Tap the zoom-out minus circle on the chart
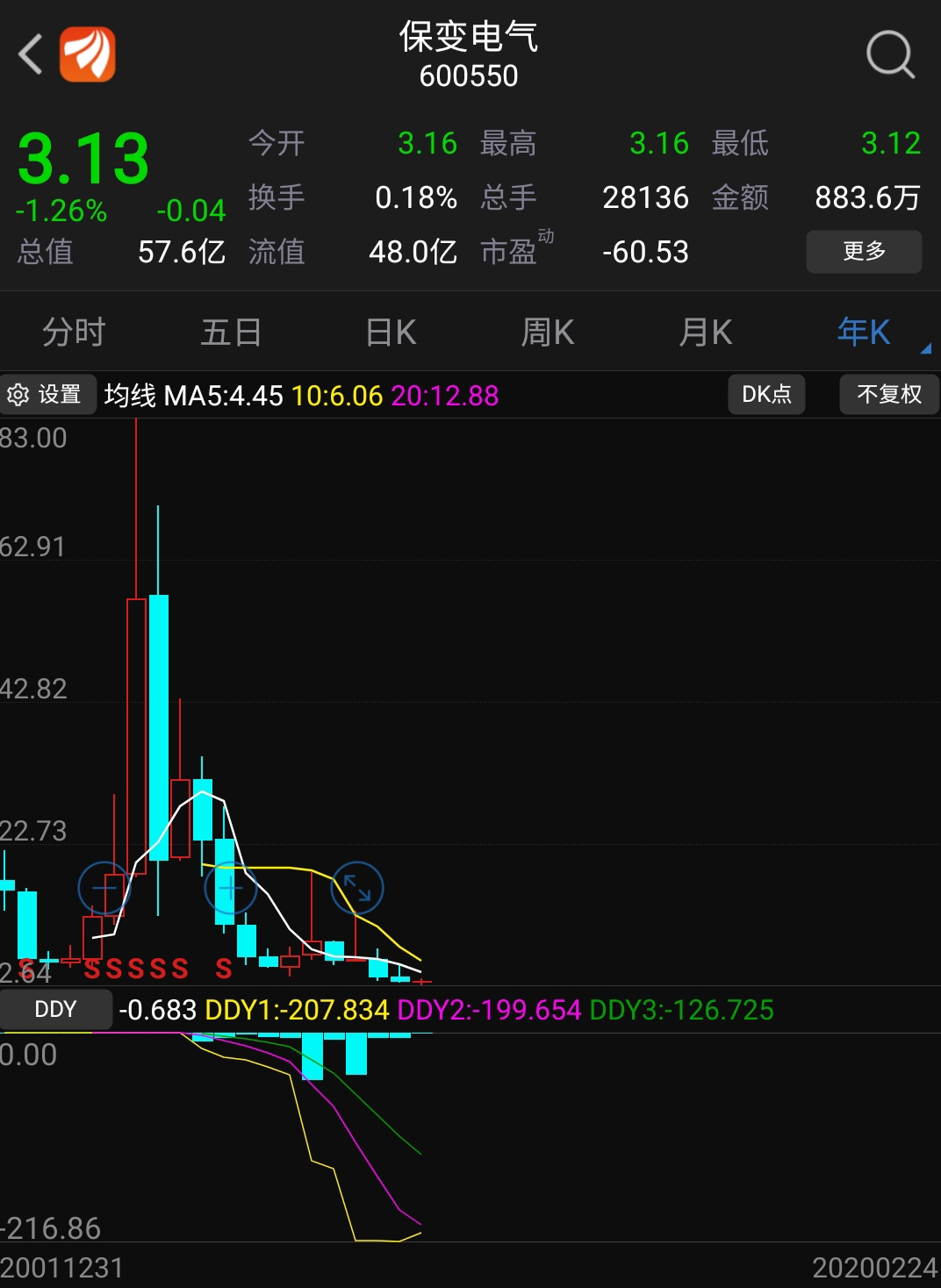 click(103, 888)
